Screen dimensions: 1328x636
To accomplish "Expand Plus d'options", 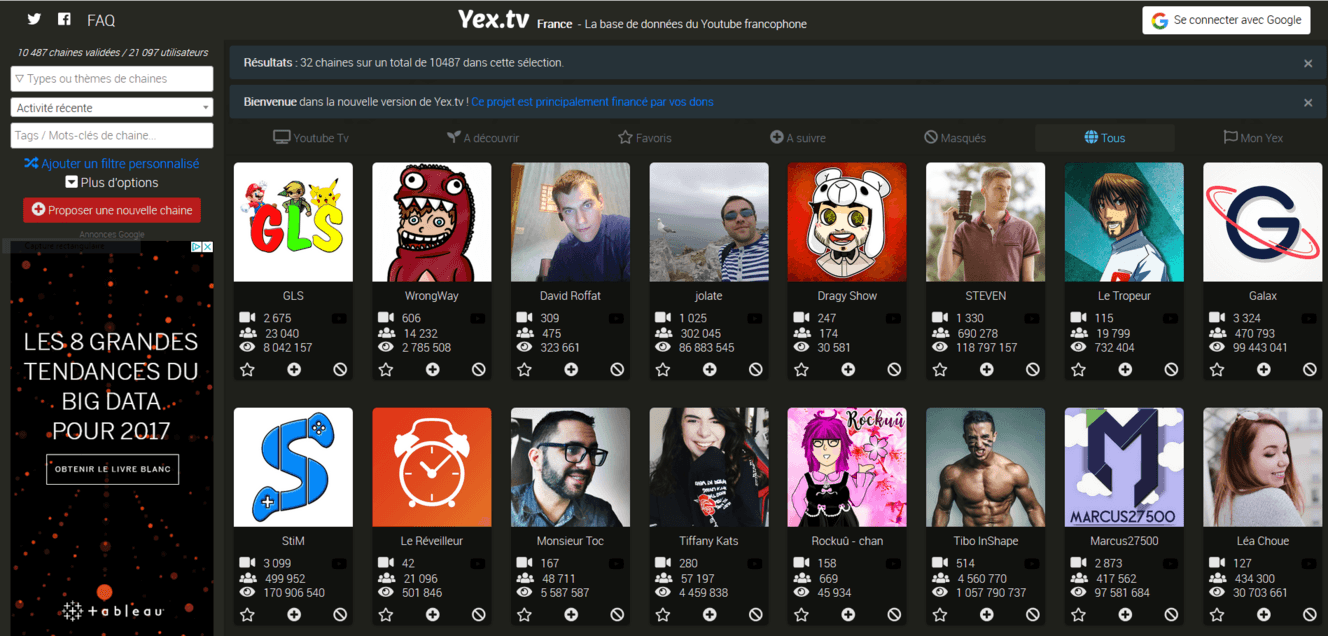I will click(x=112, y=183).
